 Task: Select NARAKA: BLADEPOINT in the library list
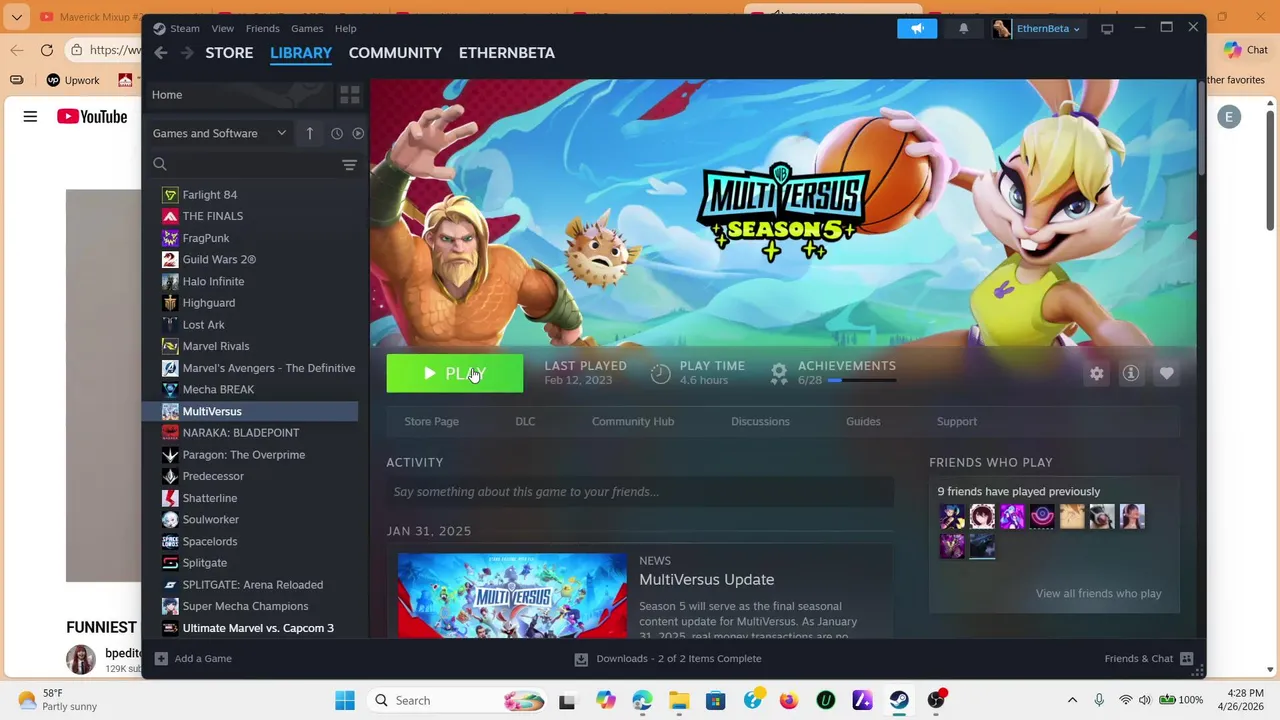click(x=241, y=433)
